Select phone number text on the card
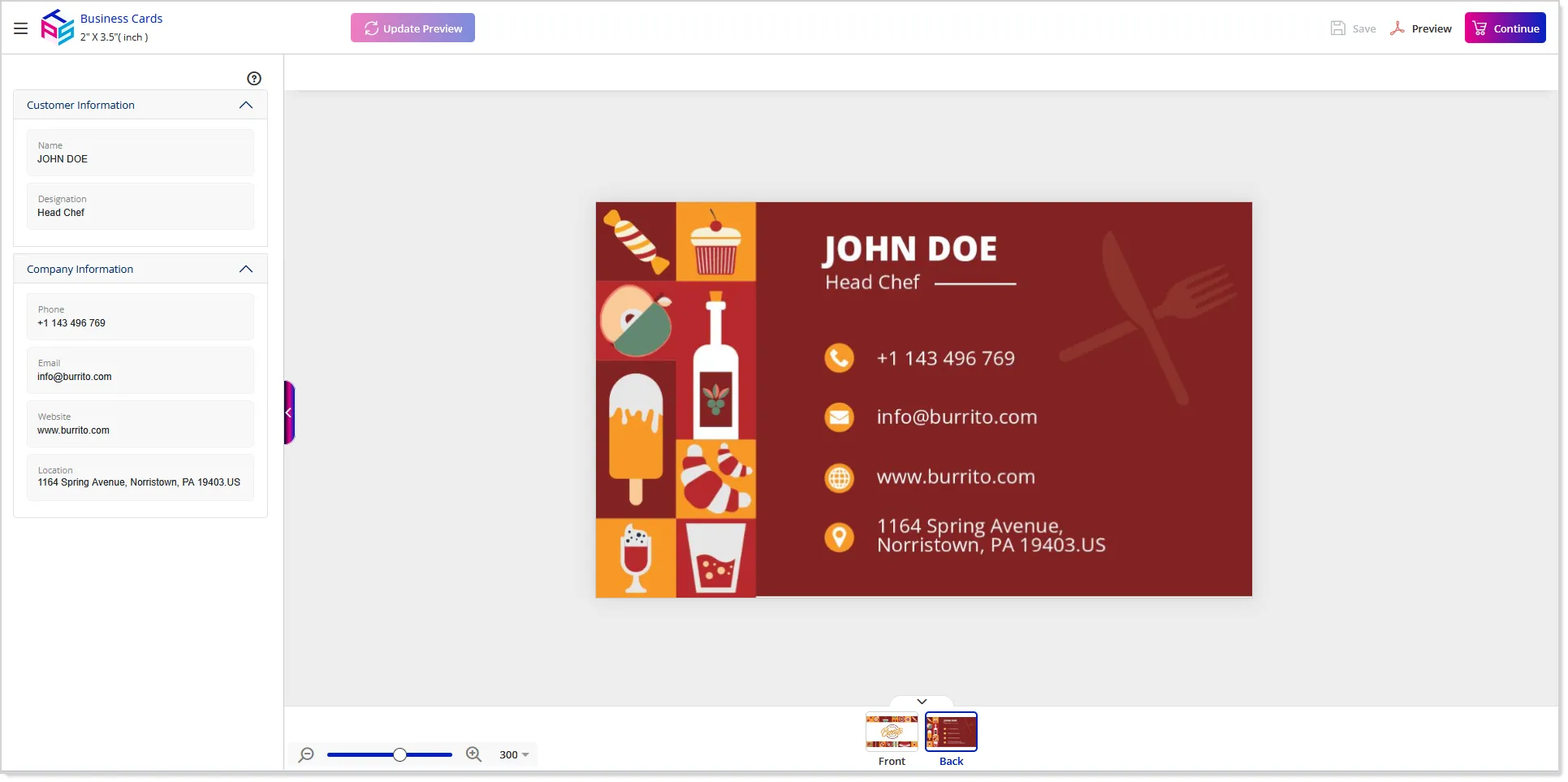This screenshot has width=1568, height=782. click(946, 359)
